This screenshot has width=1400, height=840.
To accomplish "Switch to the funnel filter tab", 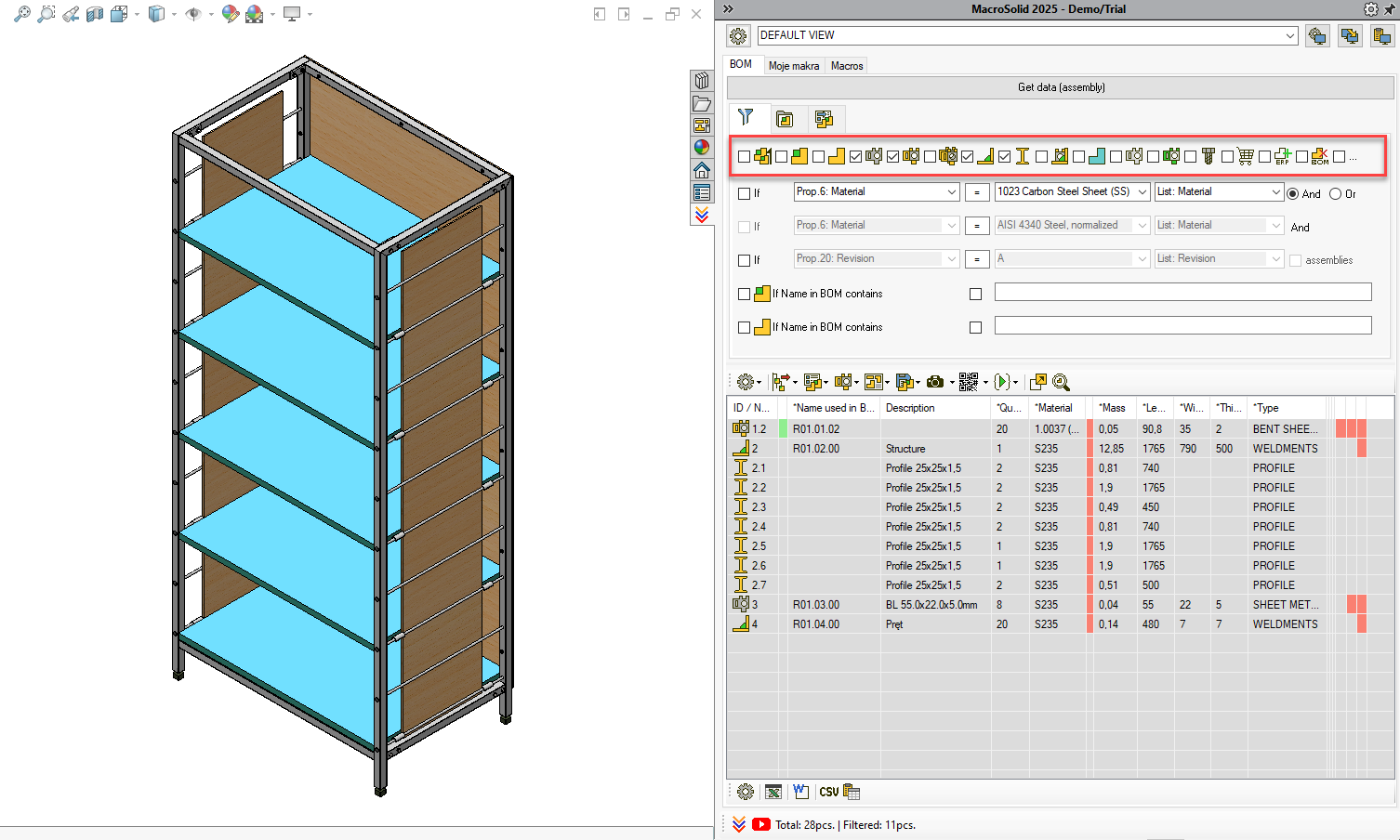I will click(x=746, y=117).
